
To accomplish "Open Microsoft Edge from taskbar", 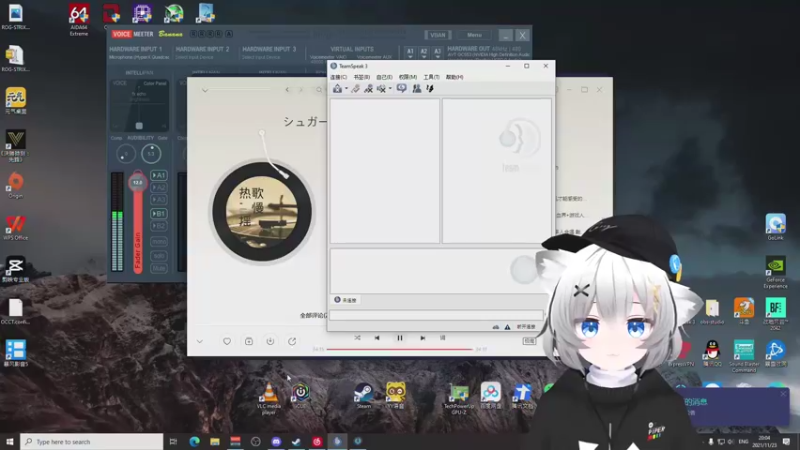I will coord(194,442).
